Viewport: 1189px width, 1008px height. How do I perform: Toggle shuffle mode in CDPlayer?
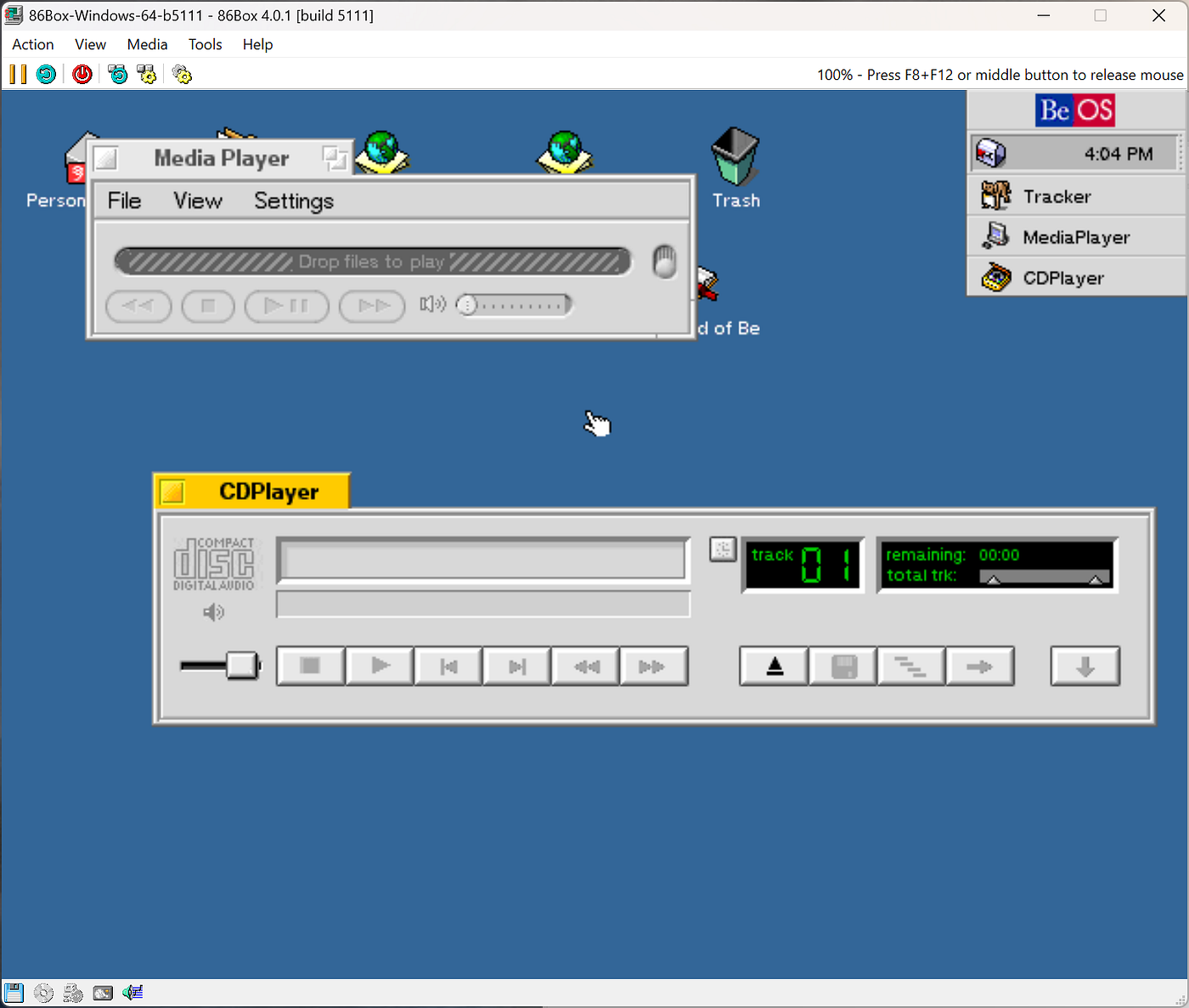point(911,666)
